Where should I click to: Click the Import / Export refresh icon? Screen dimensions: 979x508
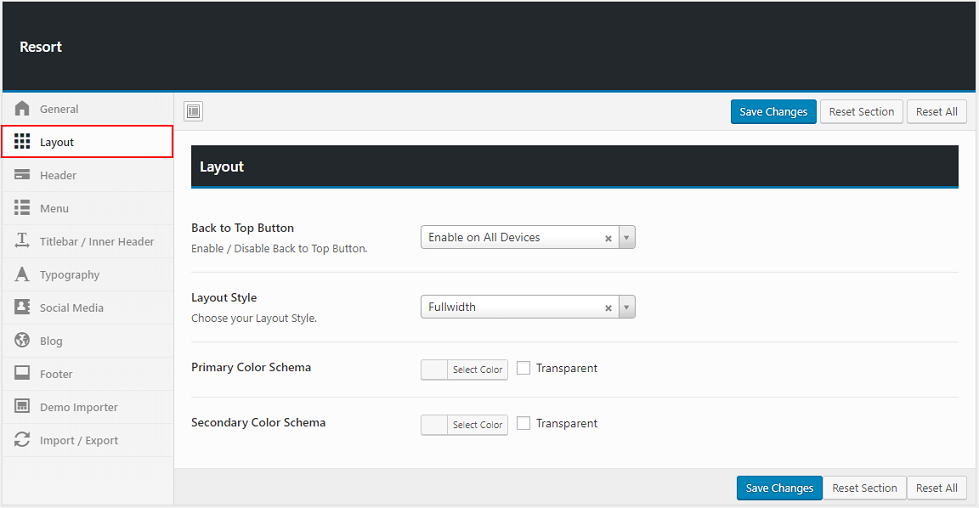click(x=22, y=440)
